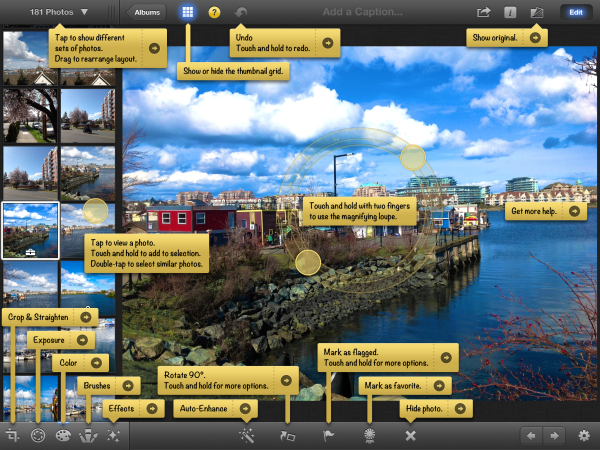Click the Undo arrow icon

[241, 12]
